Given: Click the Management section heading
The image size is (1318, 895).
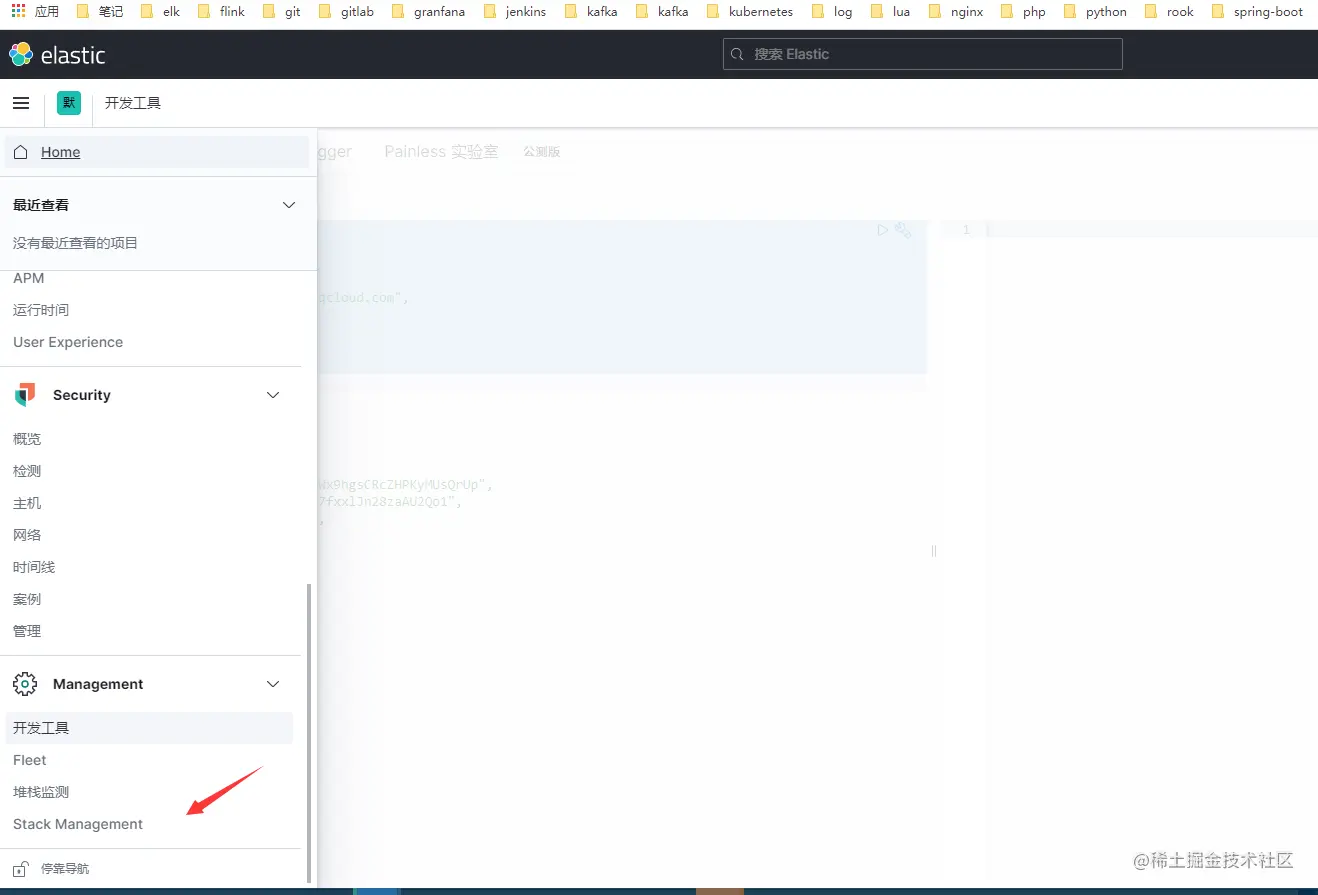Looking at the screenshot, I should 98,684.
